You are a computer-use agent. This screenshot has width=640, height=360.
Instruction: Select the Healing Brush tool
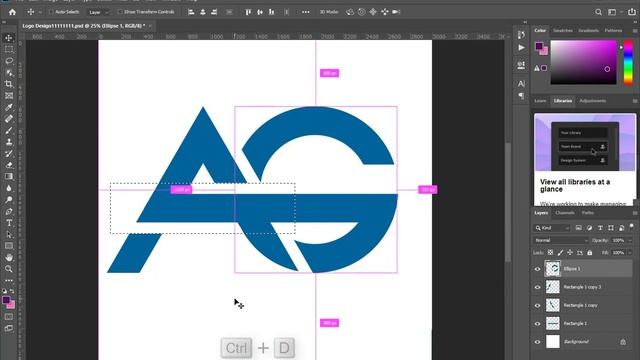pyautogui.click(x=9, y=119)
